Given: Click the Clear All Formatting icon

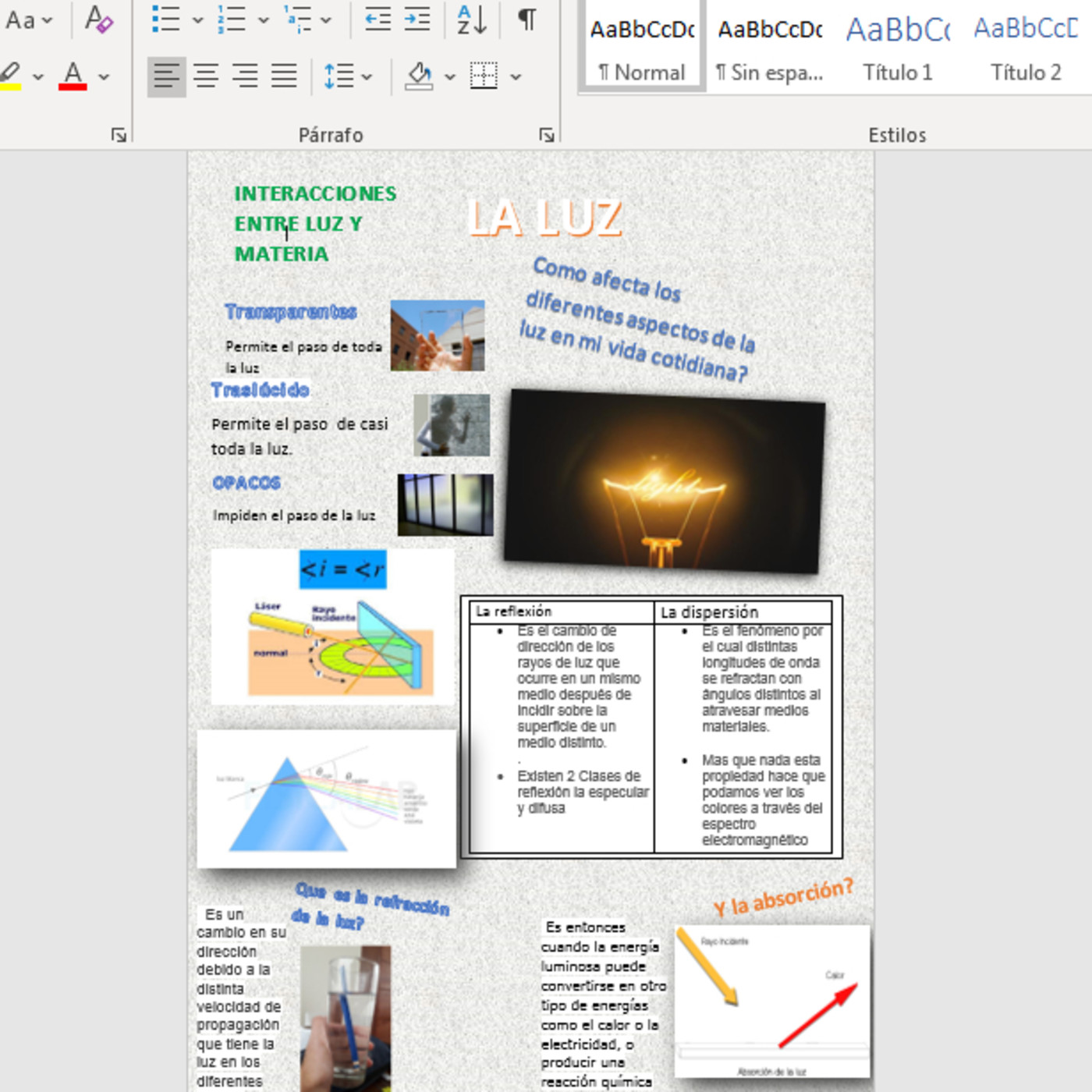Looking at the screenshot, I should [99, 19].
